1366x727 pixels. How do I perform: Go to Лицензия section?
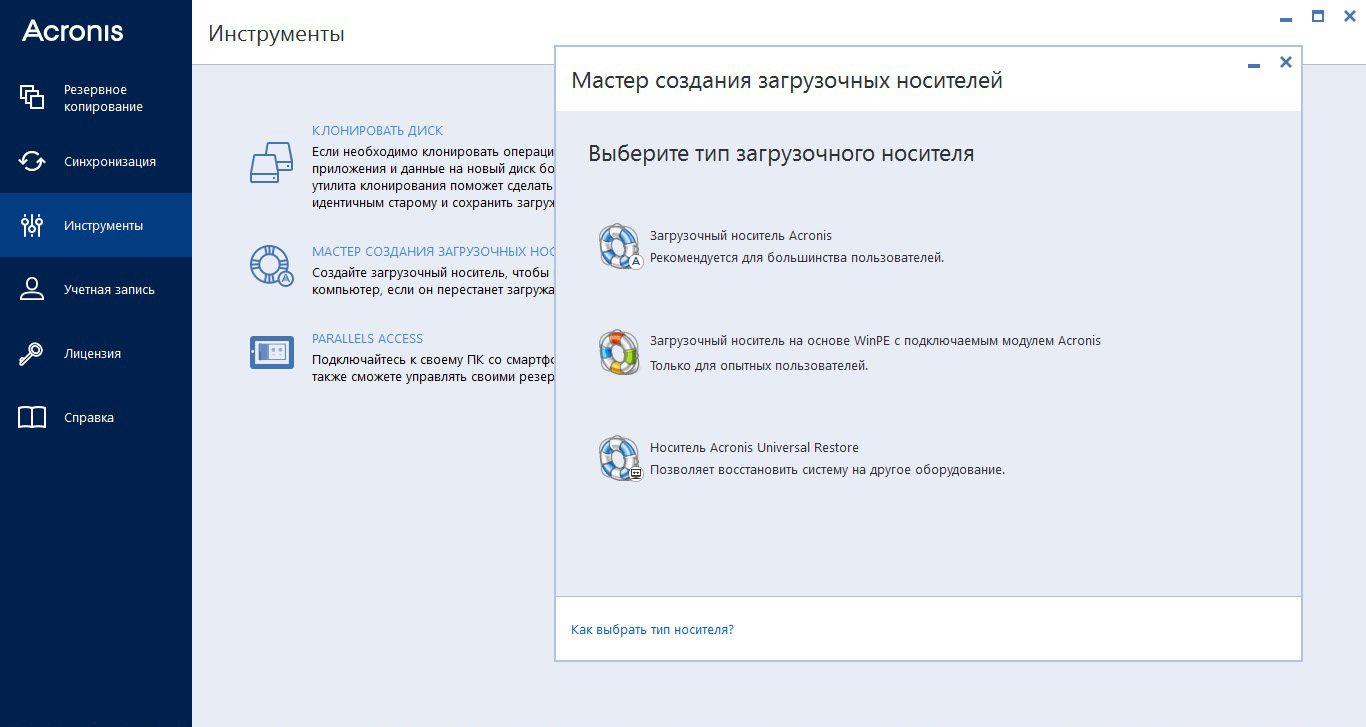96,353
